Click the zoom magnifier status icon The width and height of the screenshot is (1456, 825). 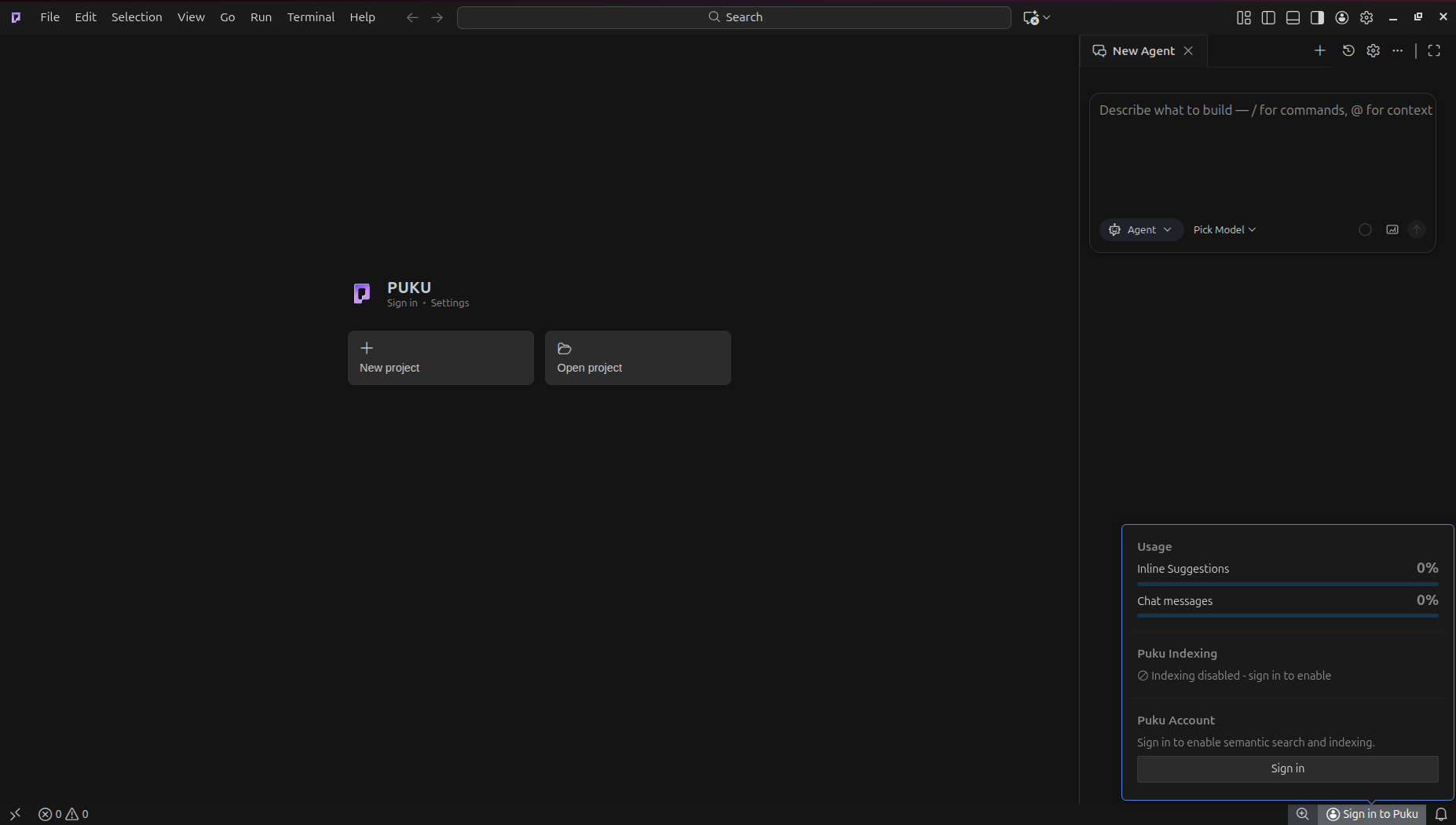pos(1303,814)
